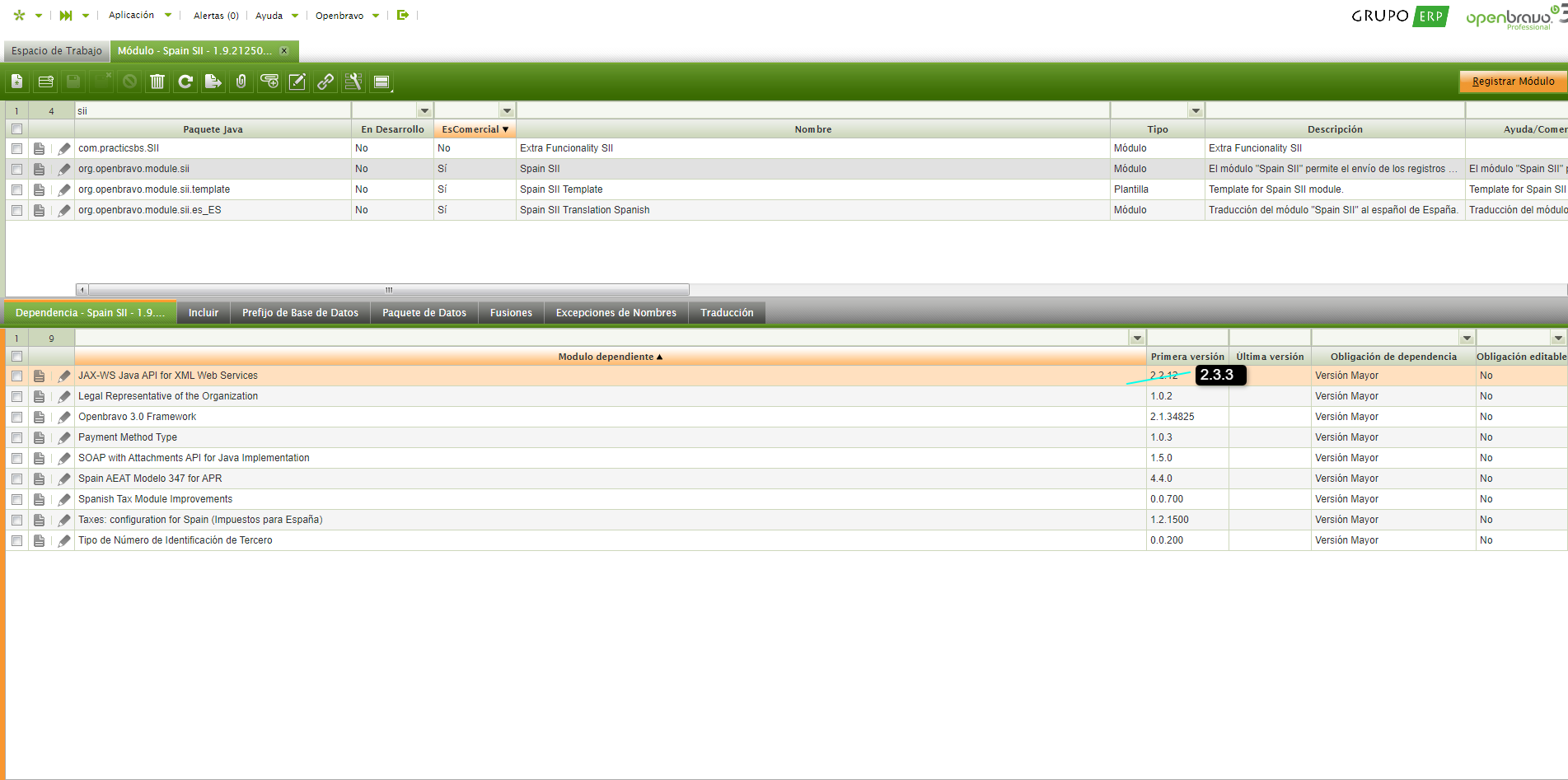Viewport: 1568px width, 780px height.
Task: Click the Nombre column filter field
Action: [813, 110]
